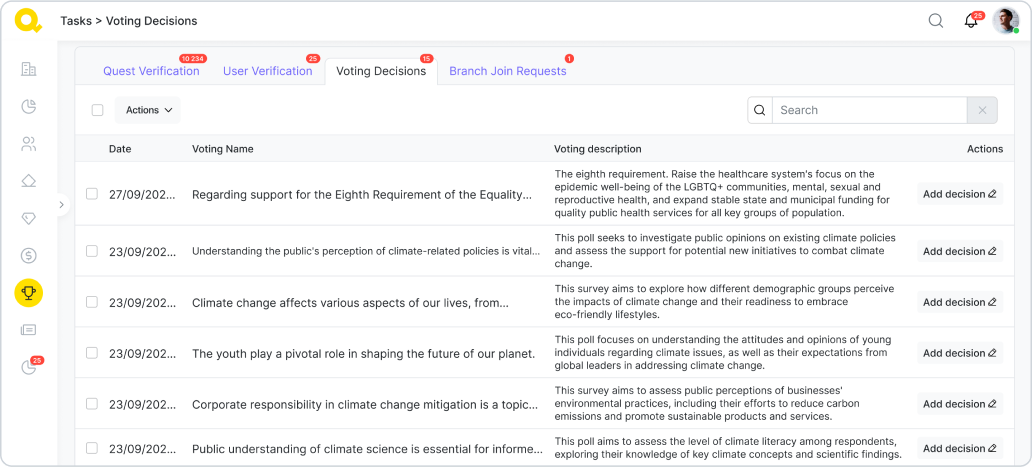Open the Actions dropdown
This screenshot has width=1032, height=467.
click(x=148, y=110)
